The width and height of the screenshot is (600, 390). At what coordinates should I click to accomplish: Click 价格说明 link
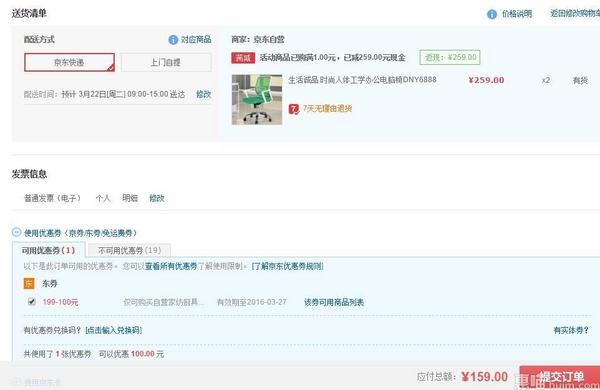(x=517, y=14)
